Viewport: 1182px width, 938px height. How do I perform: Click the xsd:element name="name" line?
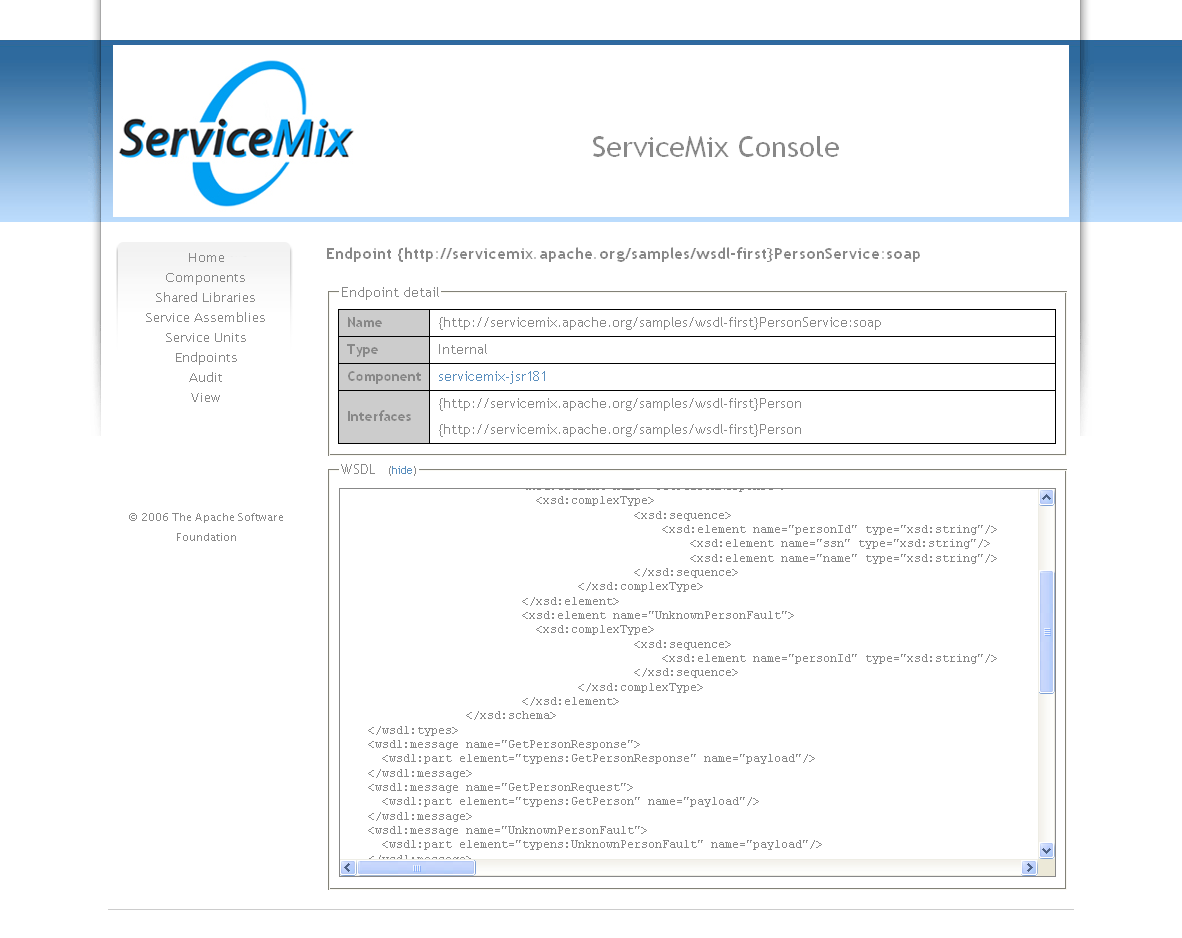[x=844, y=559]
